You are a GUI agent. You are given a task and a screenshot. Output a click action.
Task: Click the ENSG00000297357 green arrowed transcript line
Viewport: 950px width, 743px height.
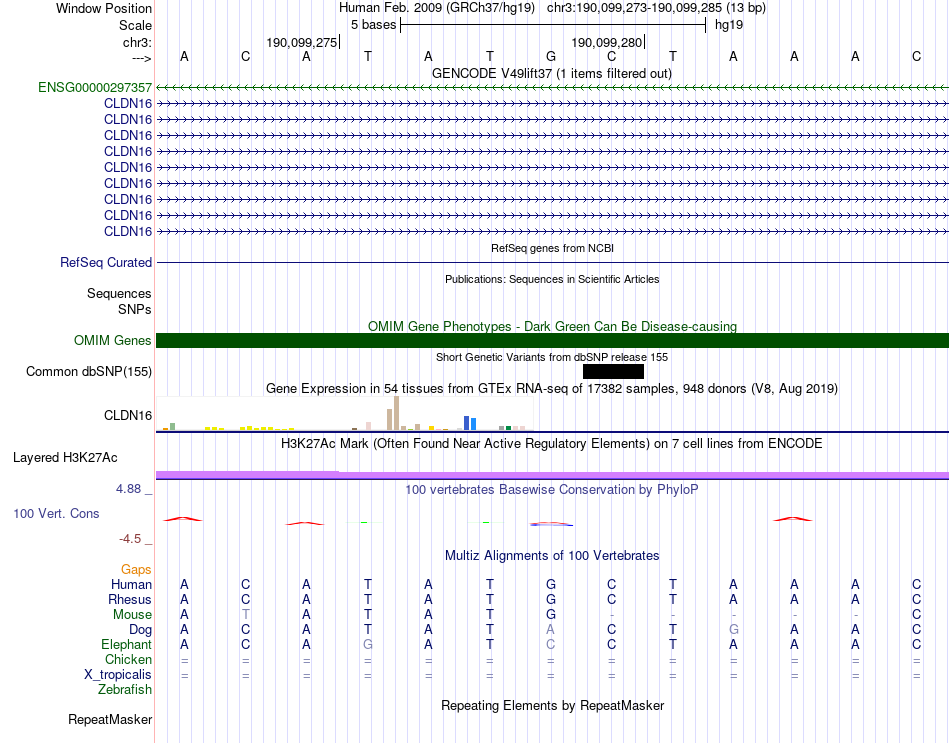tap(552, 87)
